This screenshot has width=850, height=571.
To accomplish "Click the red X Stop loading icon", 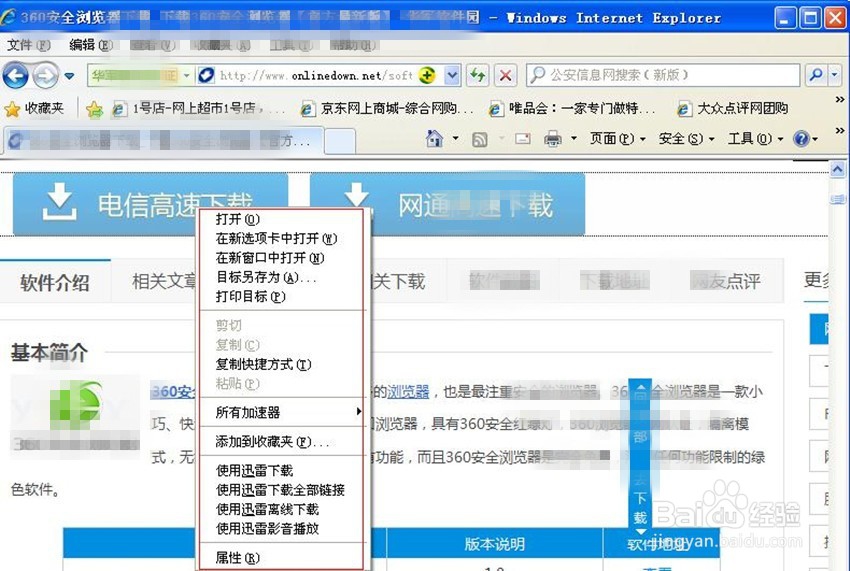I will 505,75.
